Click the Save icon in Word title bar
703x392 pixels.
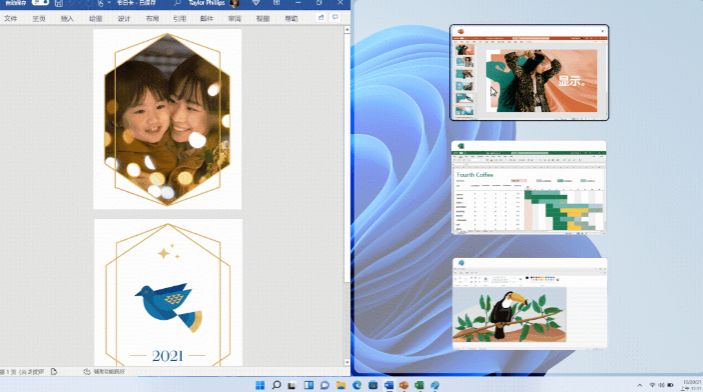(59, 3)
